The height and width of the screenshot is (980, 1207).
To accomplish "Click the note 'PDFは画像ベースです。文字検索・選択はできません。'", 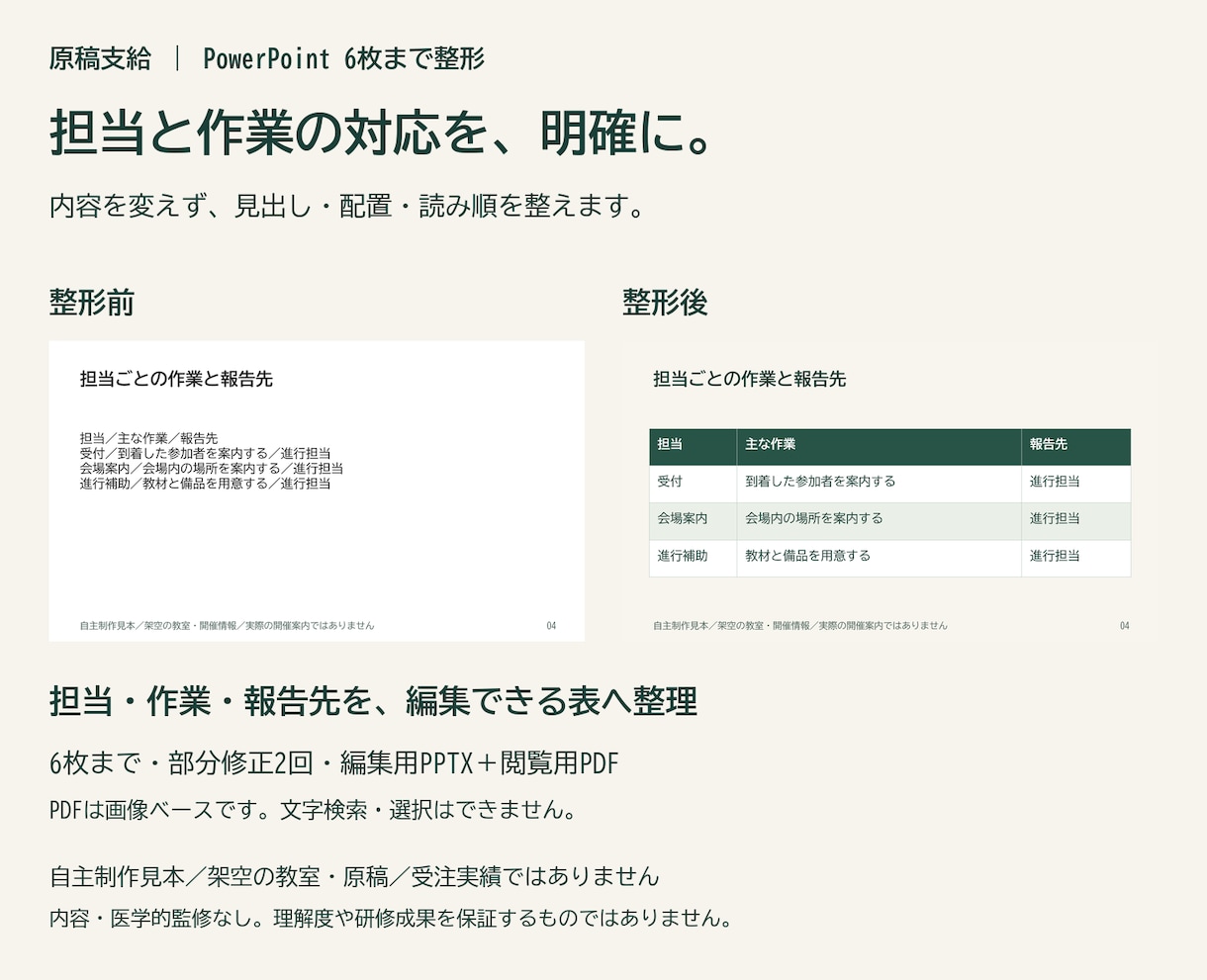I will click(313, 811).
